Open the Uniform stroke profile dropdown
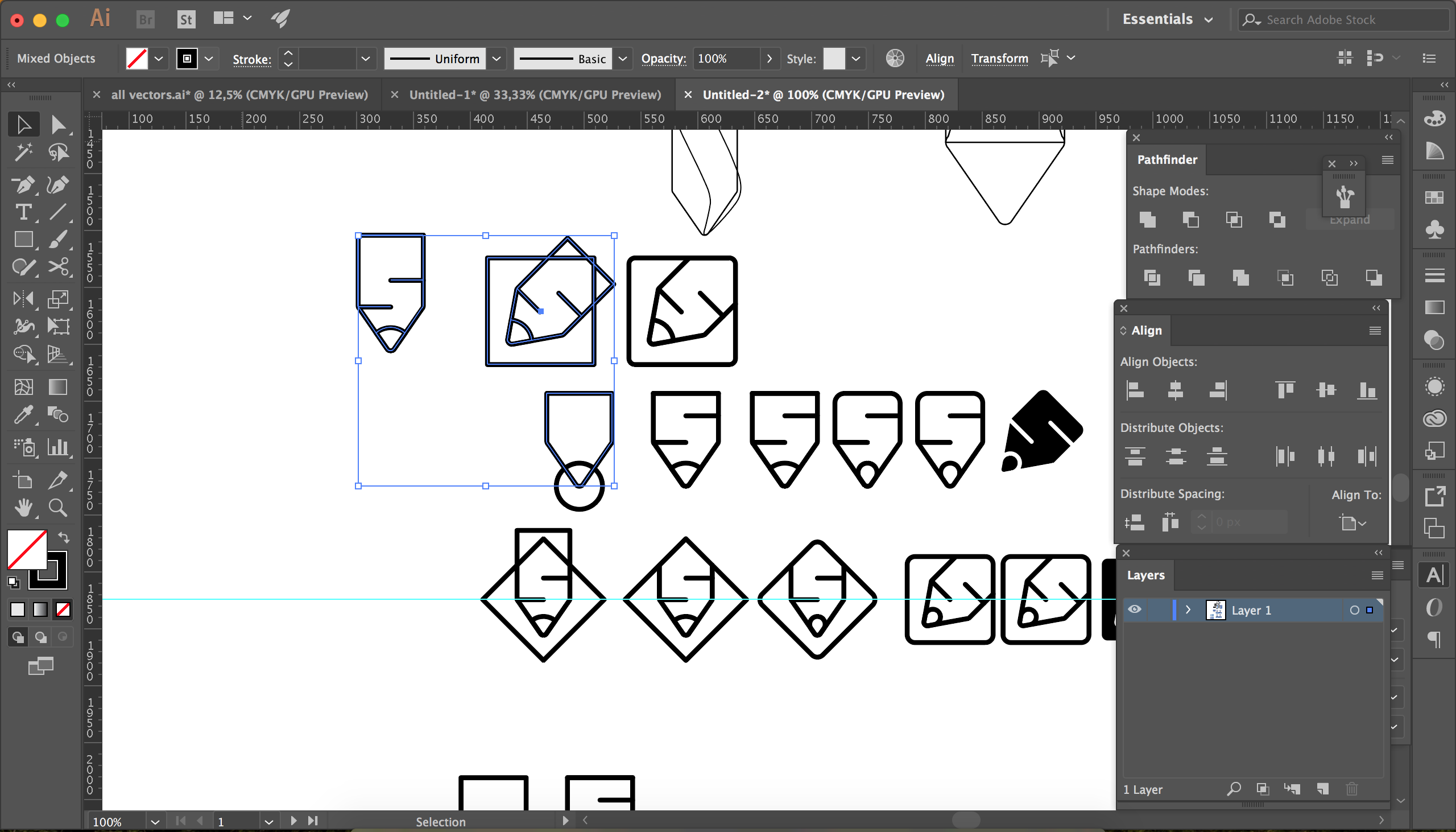1456x832 pixels. point(497,58)
